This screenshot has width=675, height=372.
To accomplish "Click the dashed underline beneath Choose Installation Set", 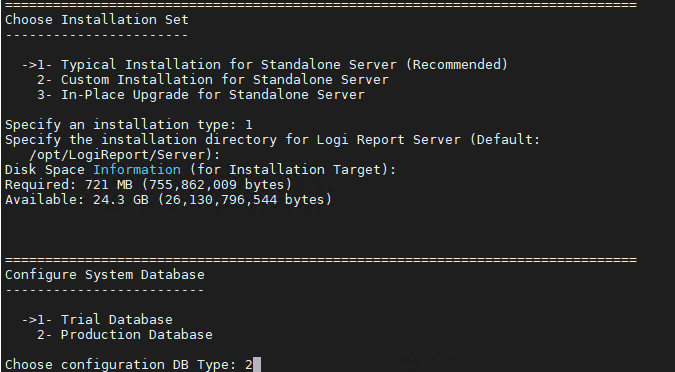I will [97, 35].
